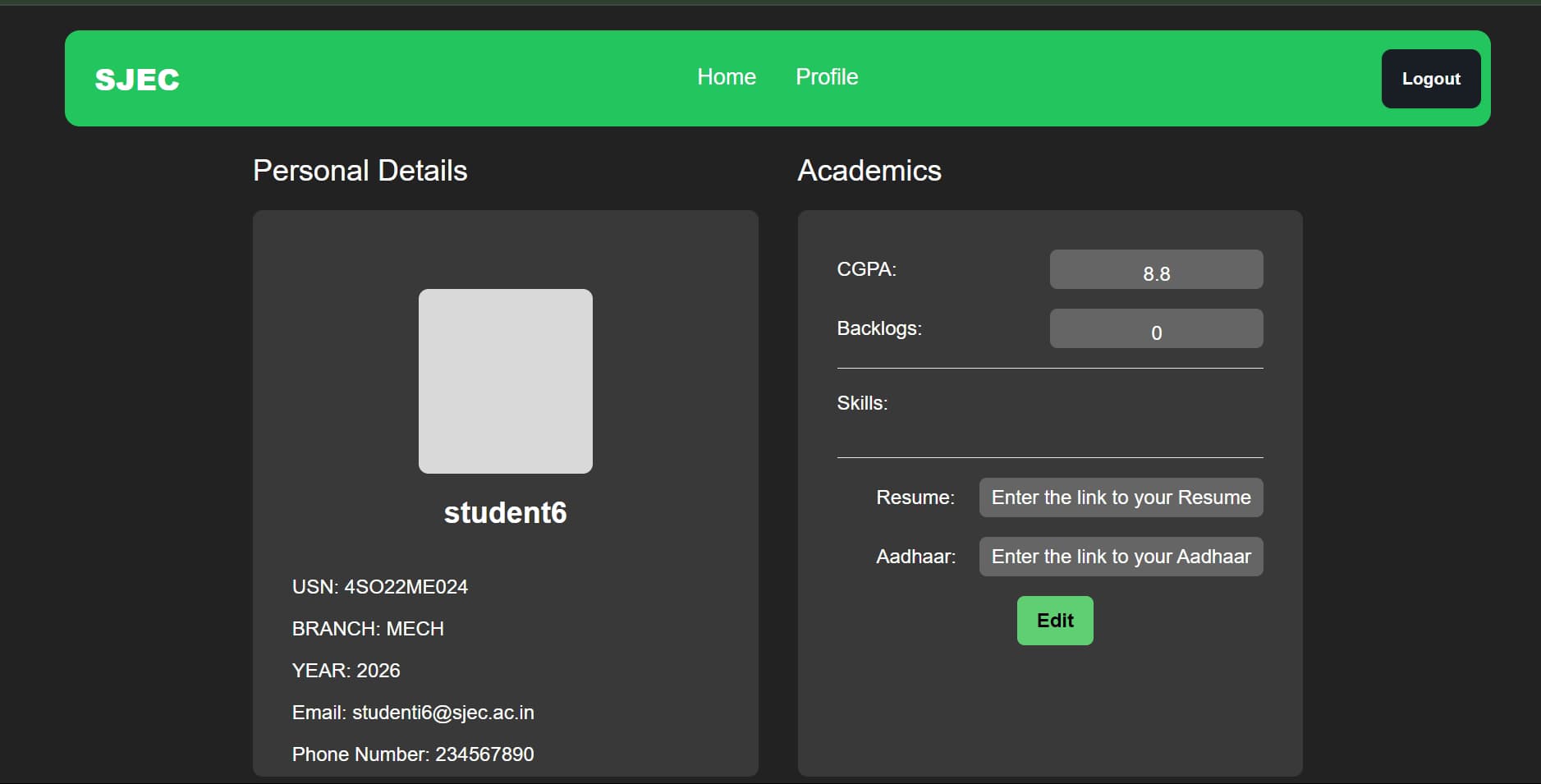The height and width of the screenshot is (784, 1541).
Task: Go to the Profile page
Action: coord(827,76)
